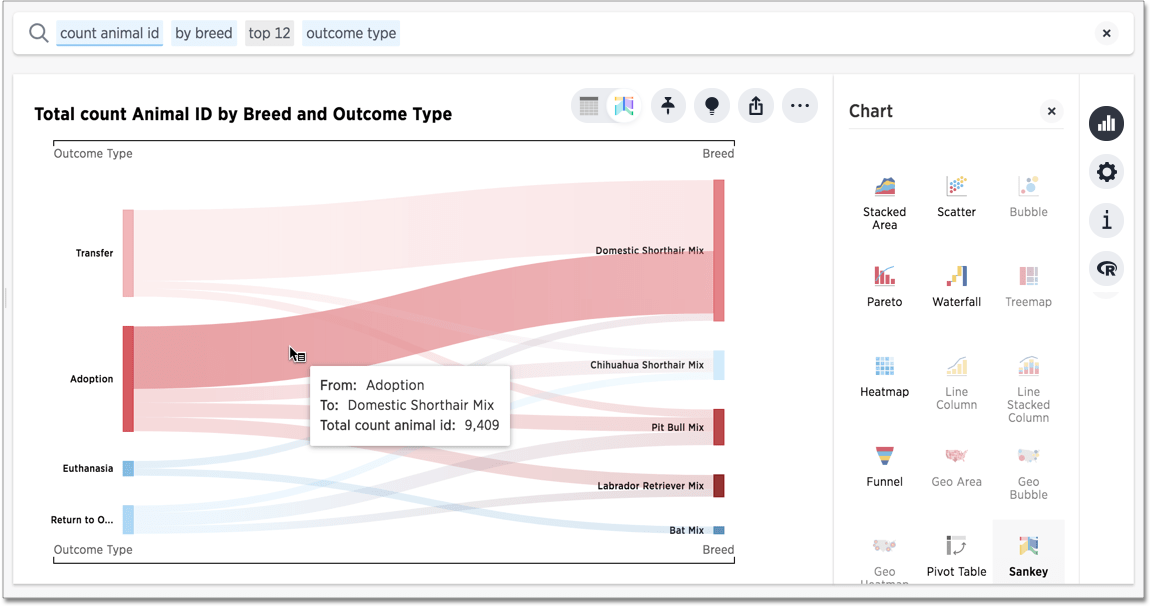This screenshot has height=607, width=1151.
Task: Click the Adoption node color bar
Action: point(128,379)
